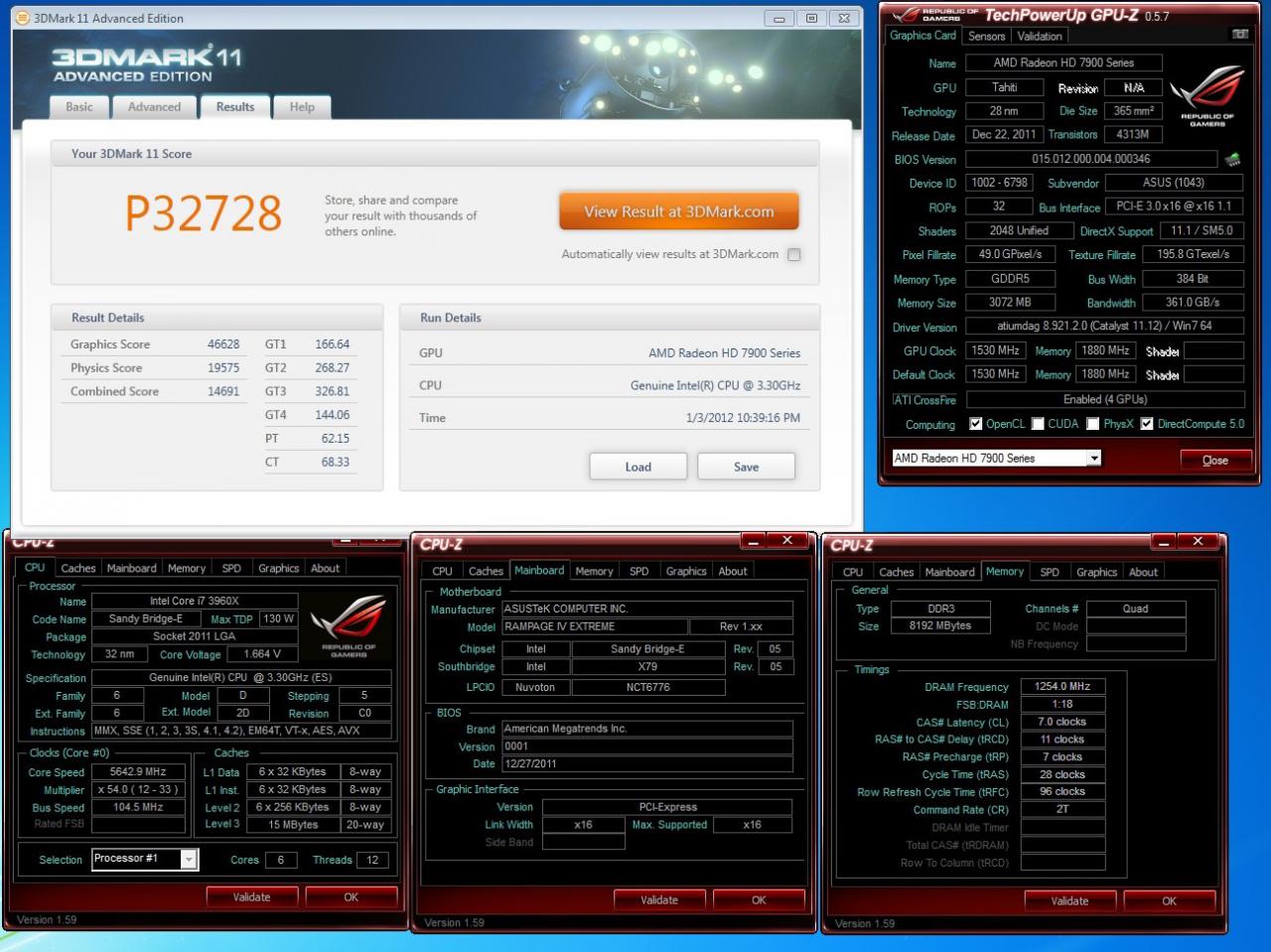The image size is (1271, 952).
Task: Click the BIOS Version field 015.012.000.004.000346
Action: pos(1090,159)
